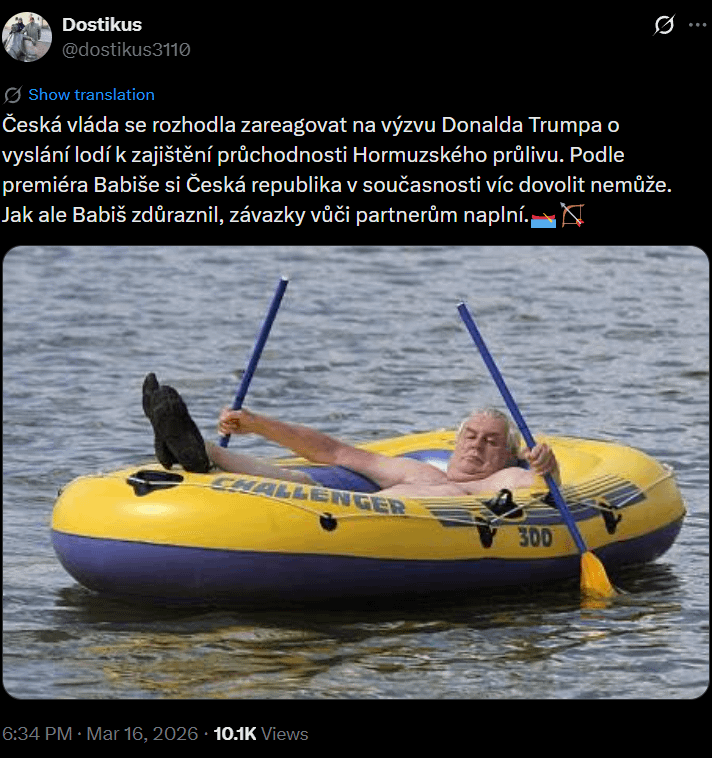
Task: Click the 300 number on the raft
Action: (536, 537)
